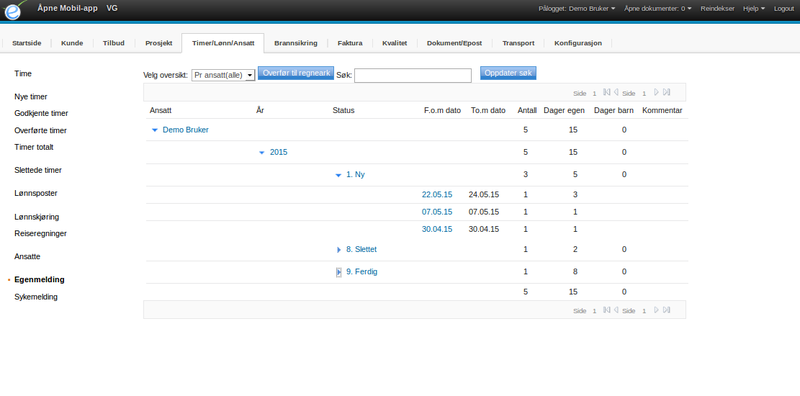This screenshot has height=396, width=800.
Task: Click Overfør til regneark button
Action: 296,72
